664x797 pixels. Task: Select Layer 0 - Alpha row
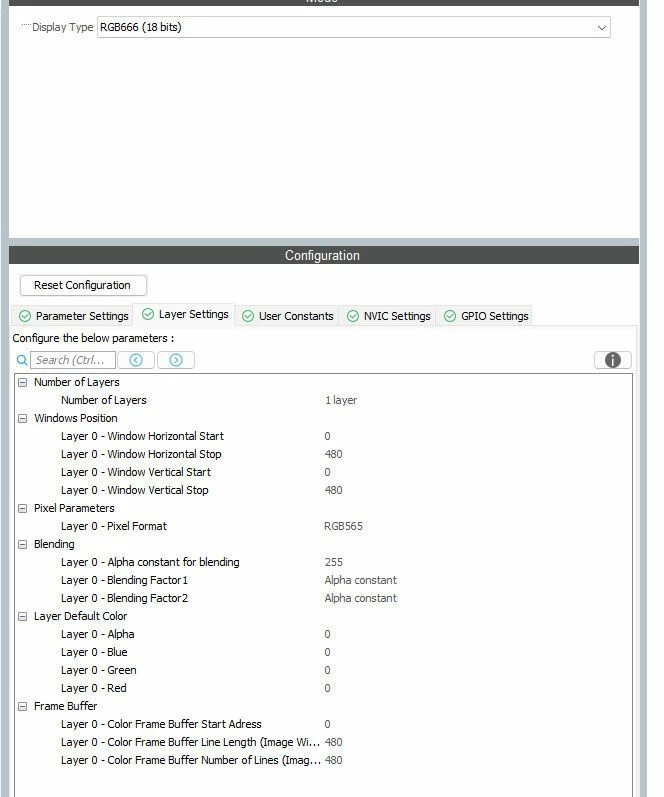point(323,634)
